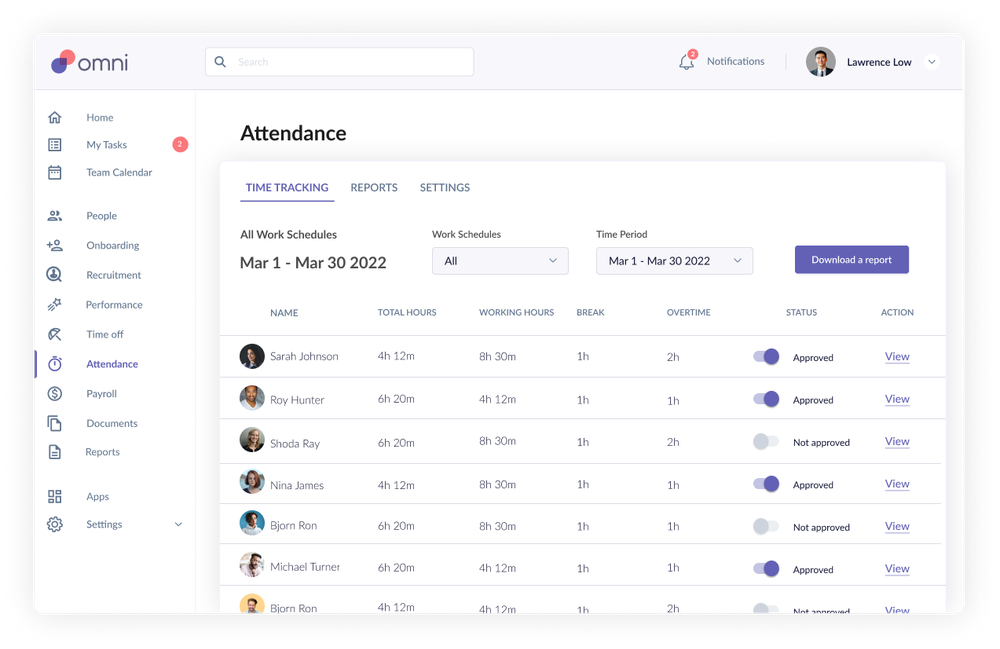Viewport: 1000px width, 649px height.
Task: Enable approval switch for Shoda Ray
Action: tap(766, 441)
